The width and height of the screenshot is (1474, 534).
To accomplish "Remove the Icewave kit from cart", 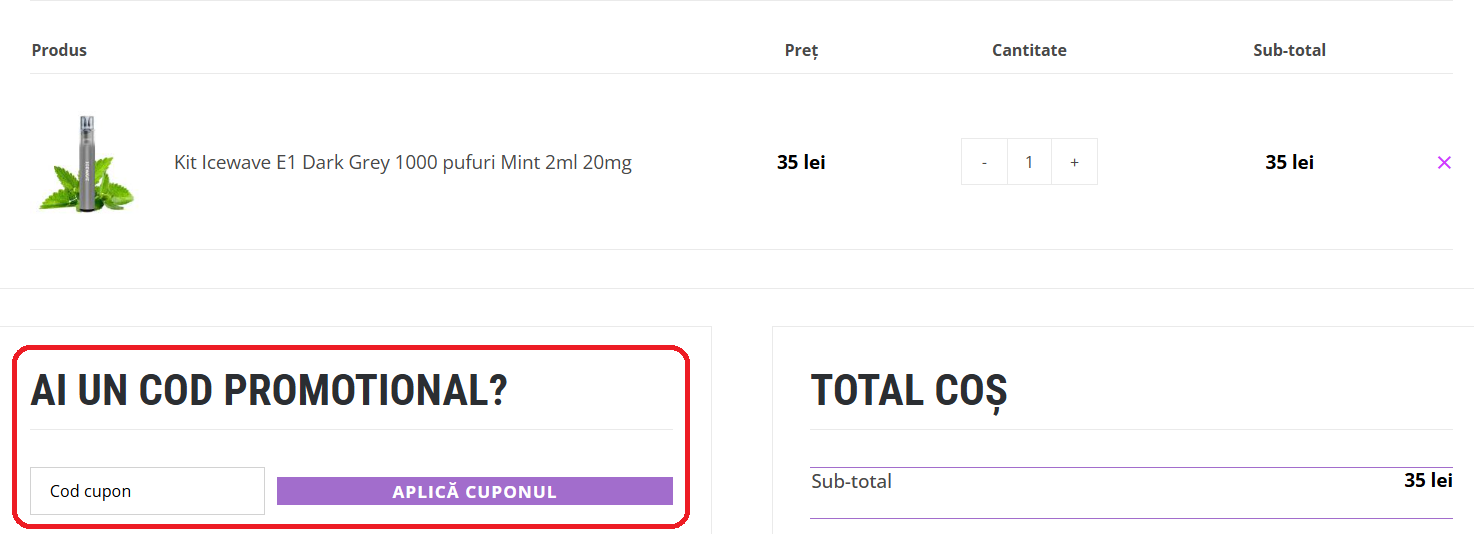I will click(1443, 163).
